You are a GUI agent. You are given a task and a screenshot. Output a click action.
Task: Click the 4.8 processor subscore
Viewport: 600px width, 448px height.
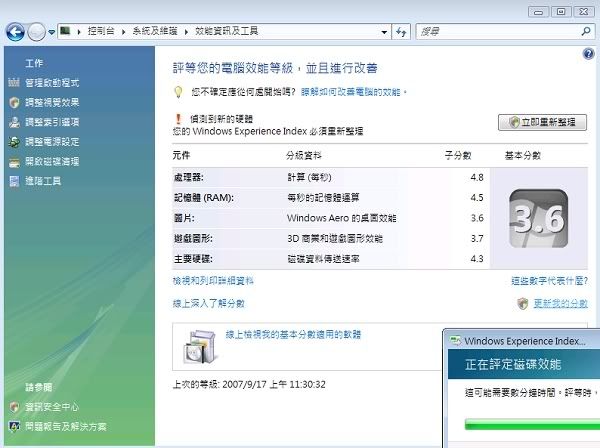tap(477, 177)
